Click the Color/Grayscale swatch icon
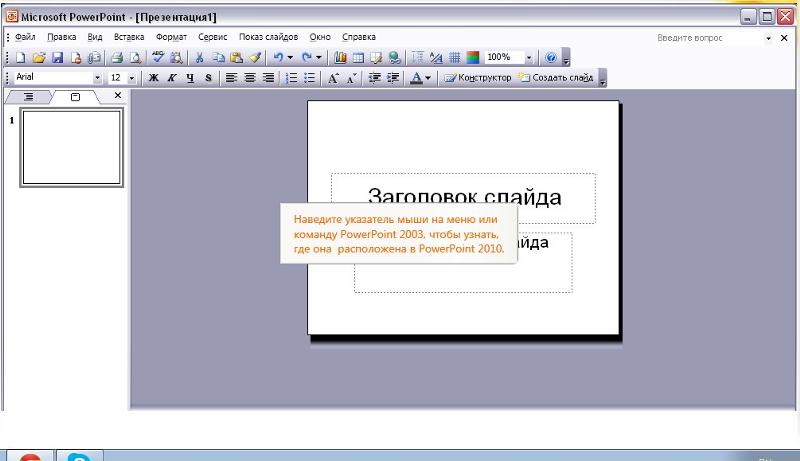 473,58
